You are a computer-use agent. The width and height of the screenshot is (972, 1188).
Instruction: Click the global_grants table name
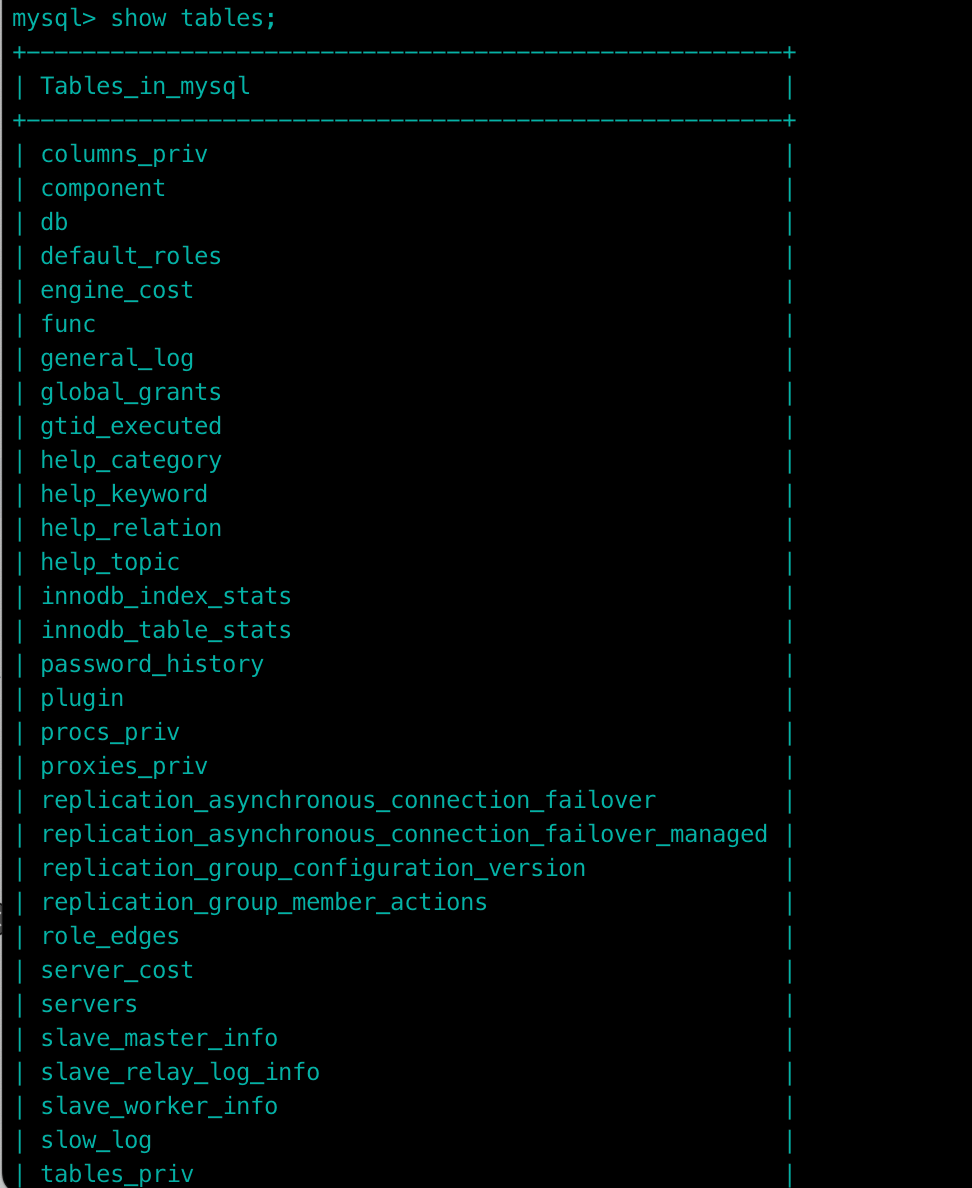(131, 392)
